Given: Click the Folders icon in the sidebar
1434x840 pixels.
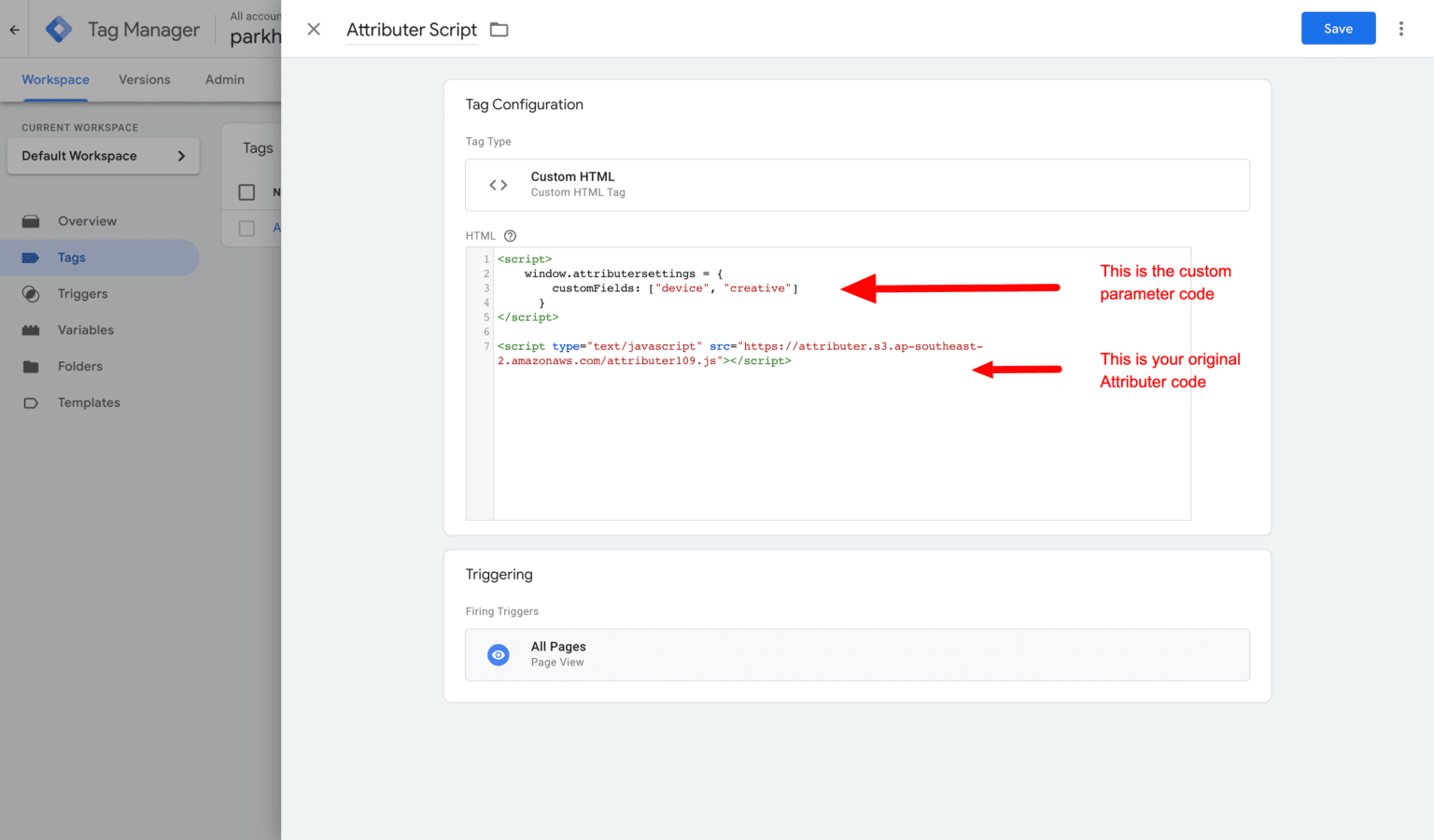Looking at the screenshot, I should click(x=31, y=367).
